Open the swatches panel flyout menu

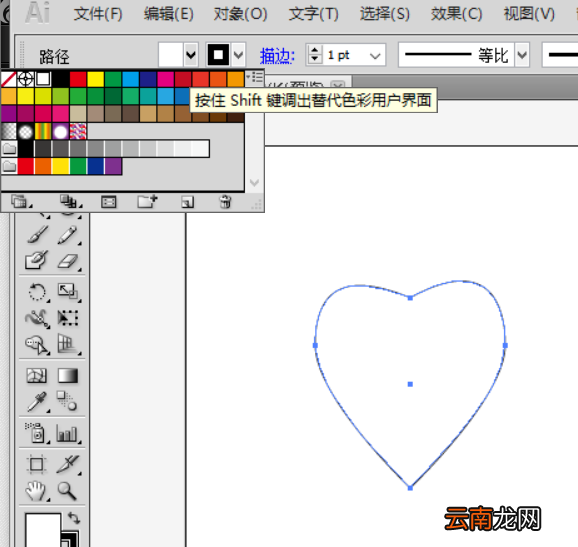coord(254,77)
